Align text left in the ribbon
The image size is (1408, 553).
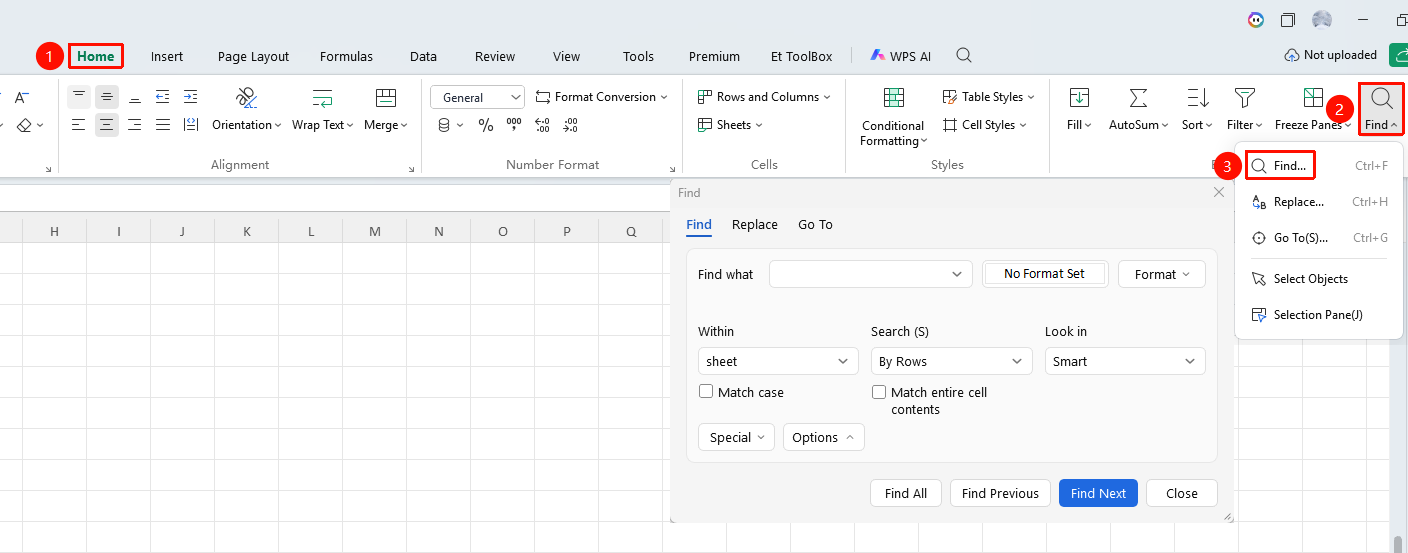[x=79, y=125]
